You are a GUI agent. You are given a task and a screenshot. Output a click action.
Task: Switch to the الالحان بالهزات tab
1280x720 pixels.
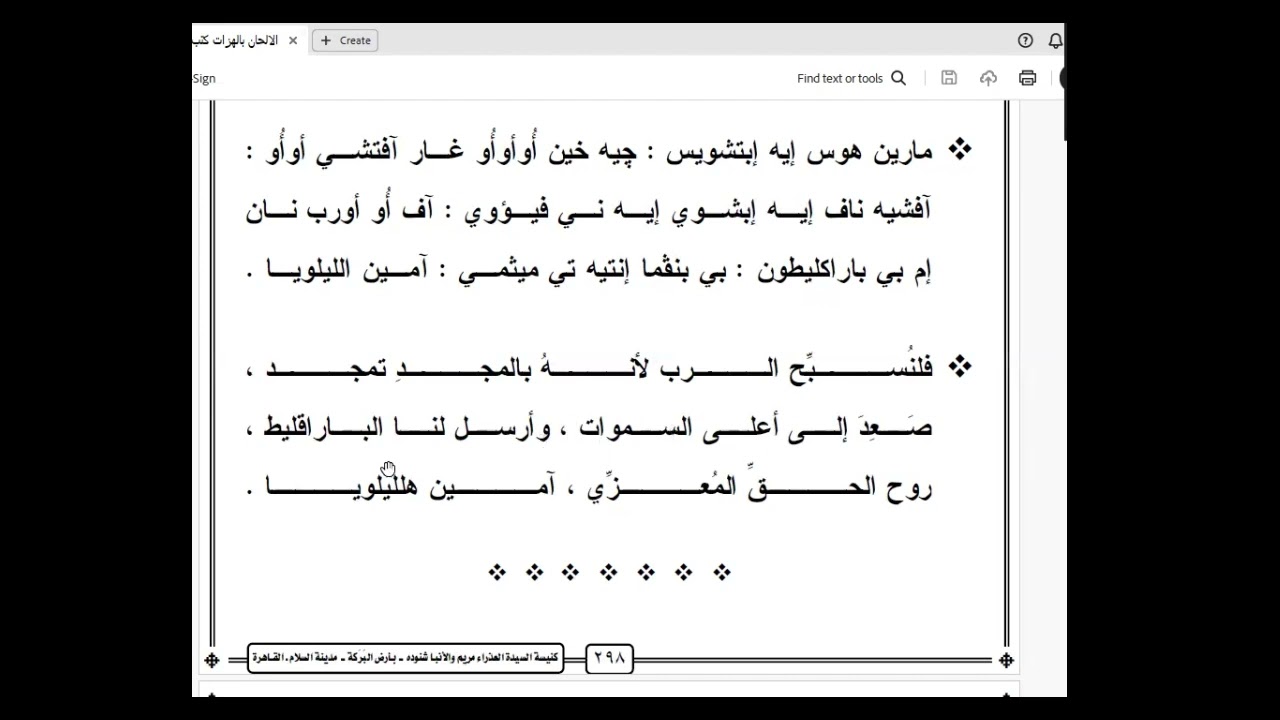(x=236, y=40)
